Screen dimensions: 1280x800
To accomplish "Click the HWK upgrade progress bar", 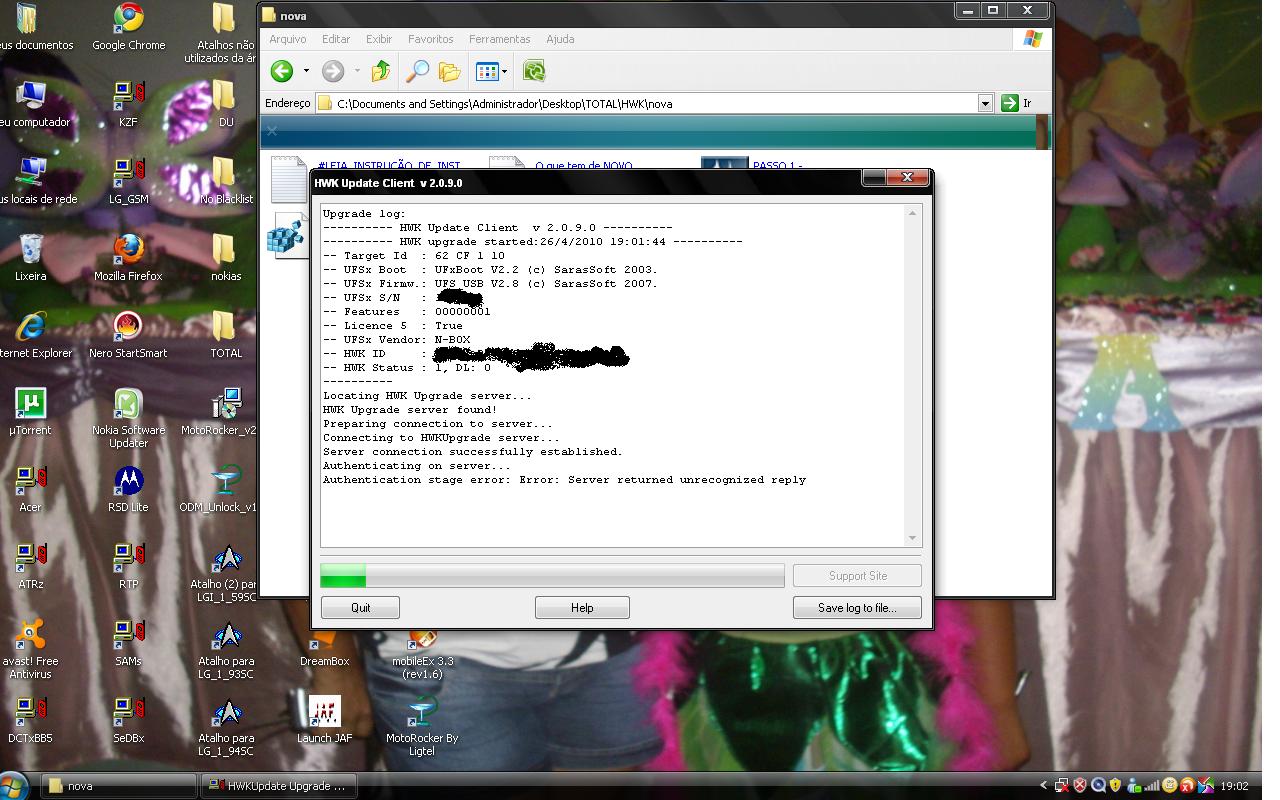I will [x=552, y=575].
